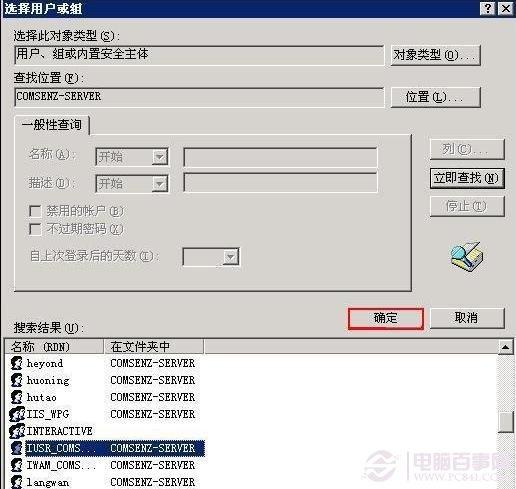The width and height of the screenshot is (516, 489).
Task: Click the user icon next to heyond
Action: [x=17, y=363]
